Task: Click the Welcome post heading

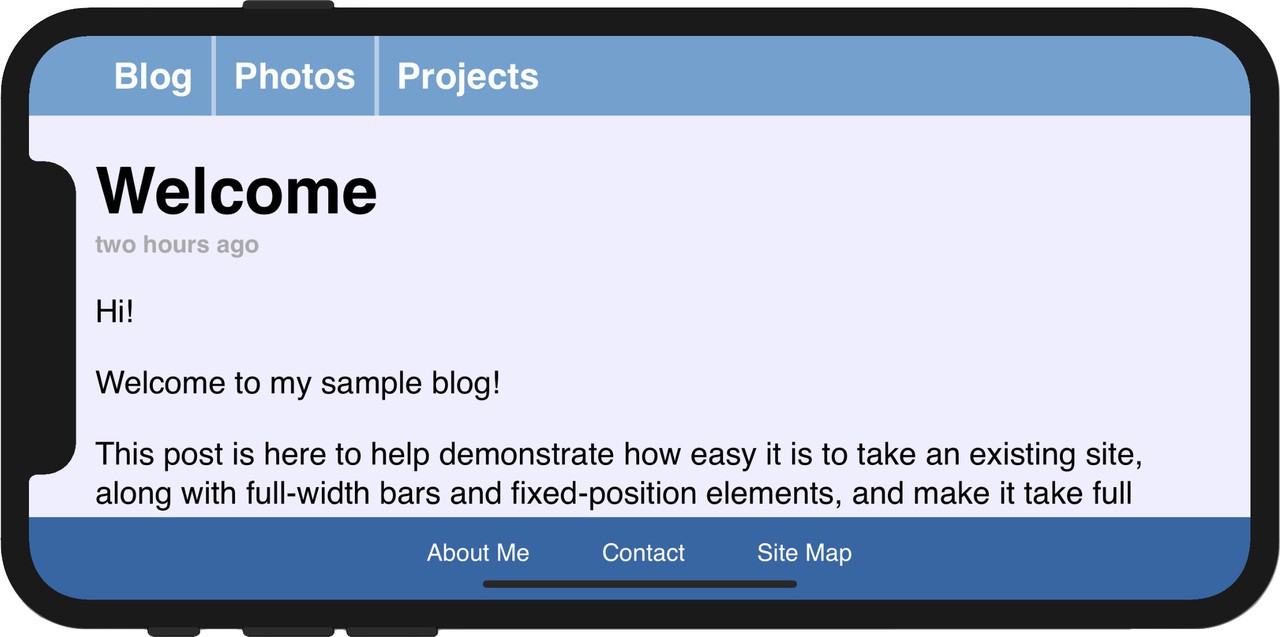Action: (x=237, y=190)
